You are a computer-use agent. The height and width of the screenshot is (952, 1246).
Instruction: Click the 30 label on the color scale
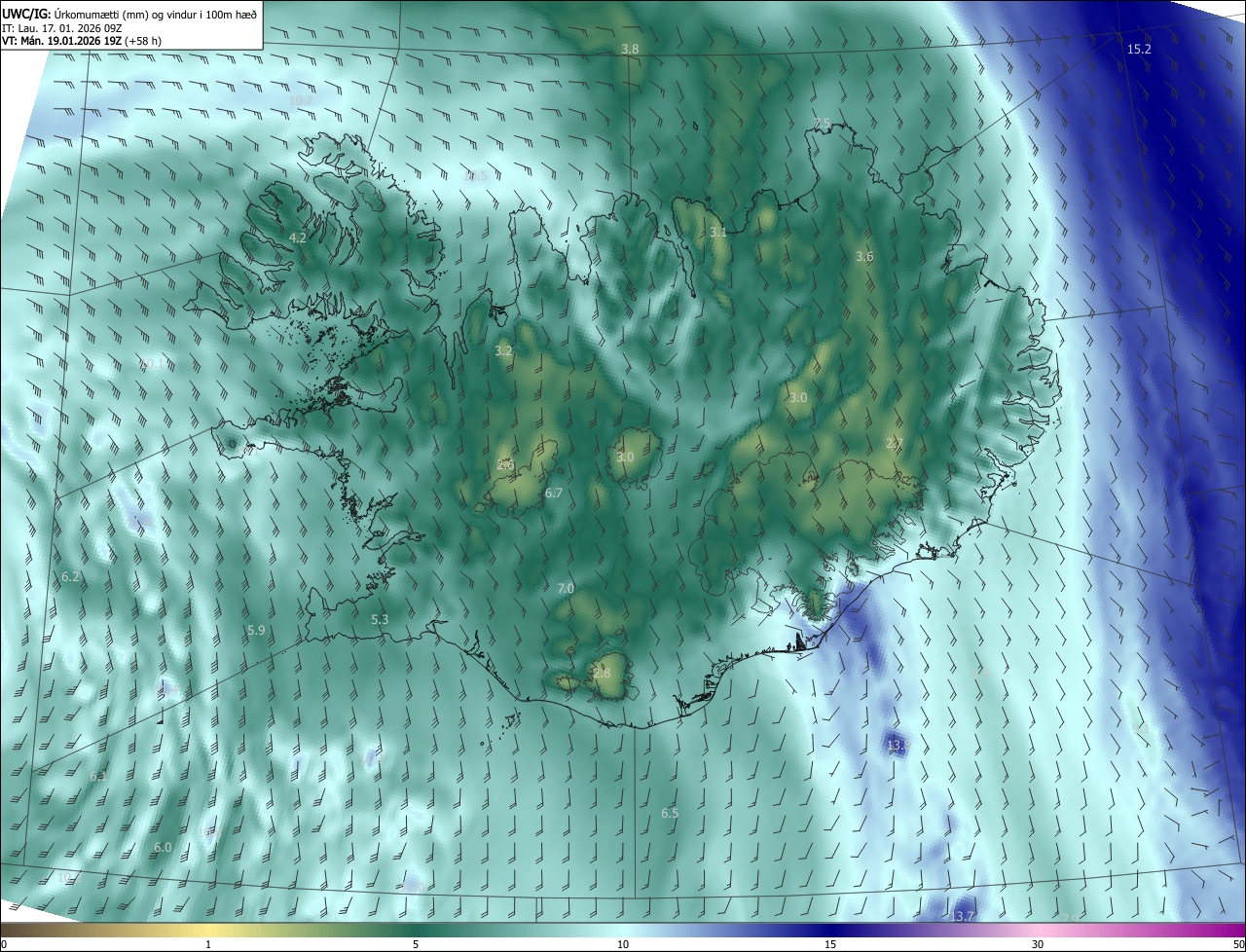[1038, 944]
